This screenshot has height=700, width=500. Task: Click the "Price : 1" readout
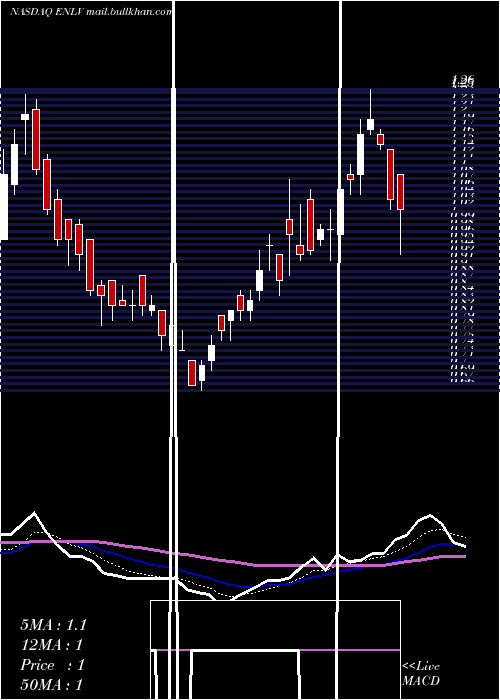(x=52, y=665)
